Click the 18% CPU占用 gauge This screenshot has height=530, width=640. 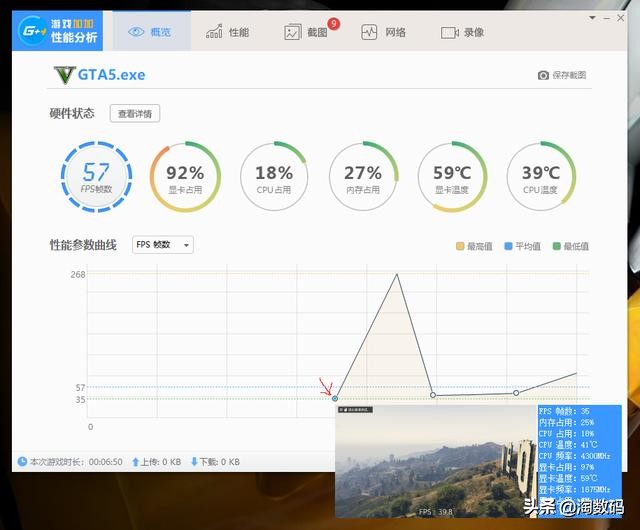[274, 177]
